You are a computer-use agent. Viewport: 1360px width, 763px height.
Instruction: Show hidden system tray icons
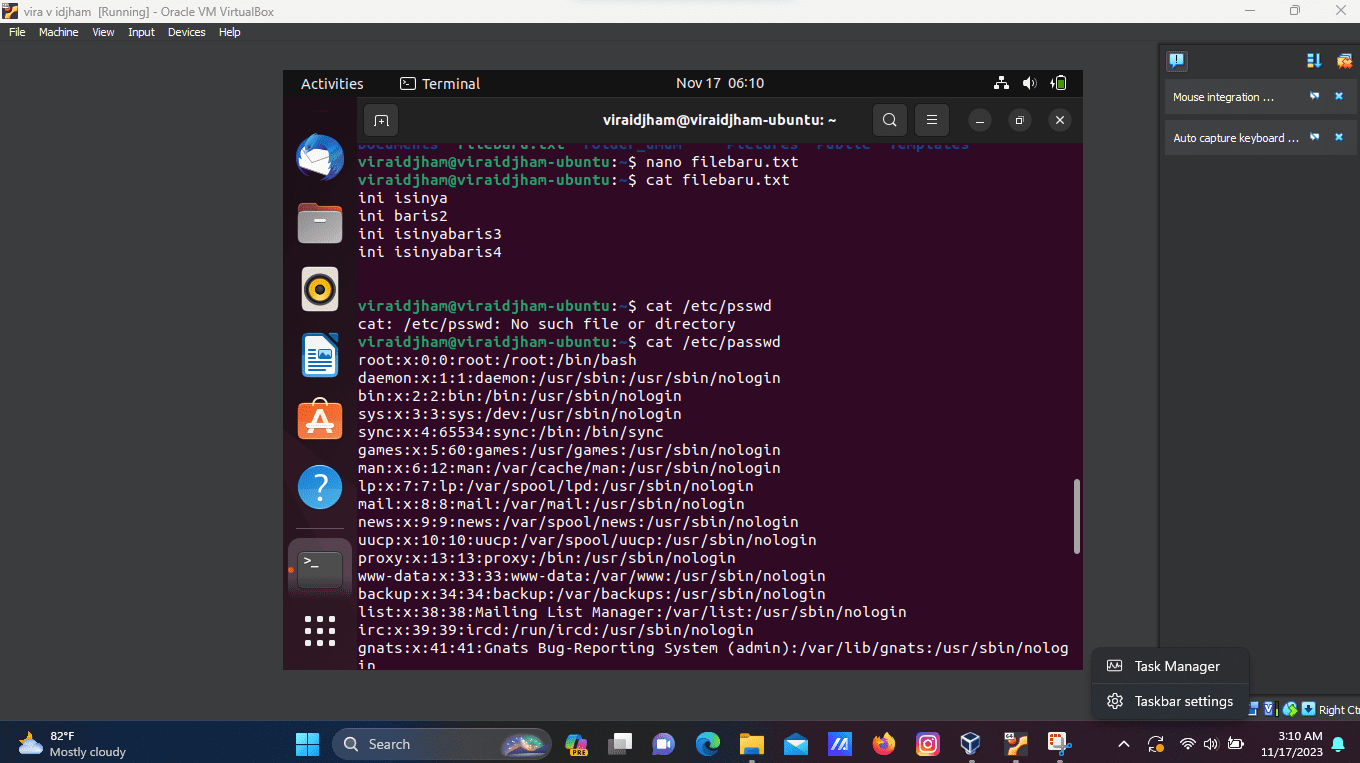click(x=1124, y=744)
